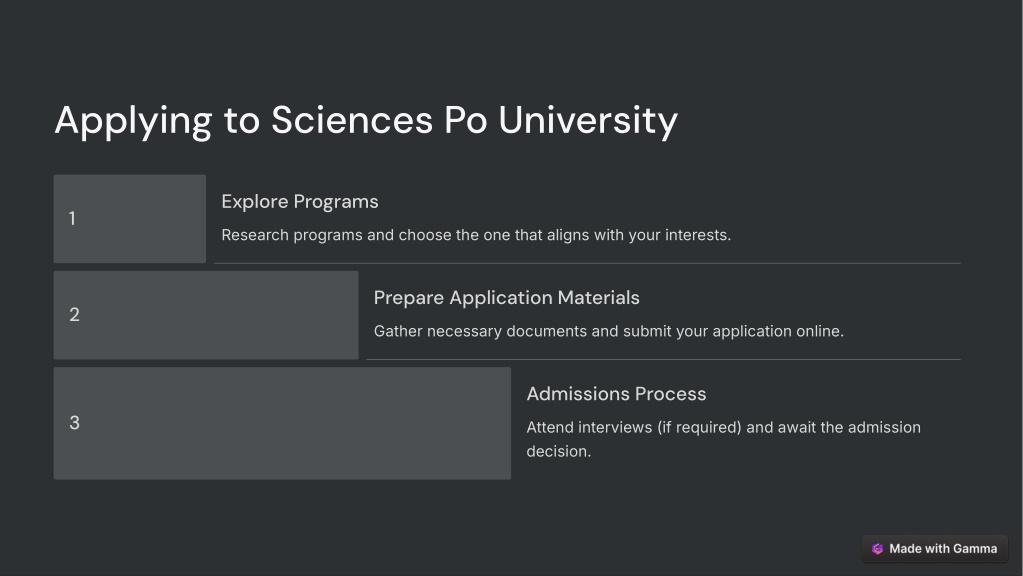This screenshot has width=1023, height=576.
Task: Click the Made with Gamma badge
Action: [x=934, y=549]
